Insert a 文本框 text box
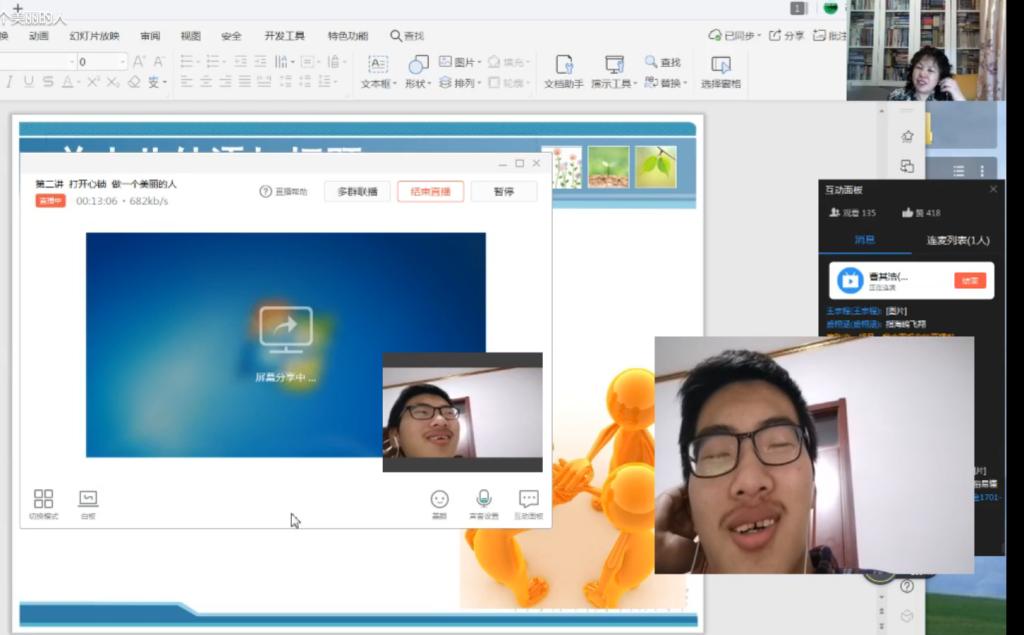 point(377,72)
